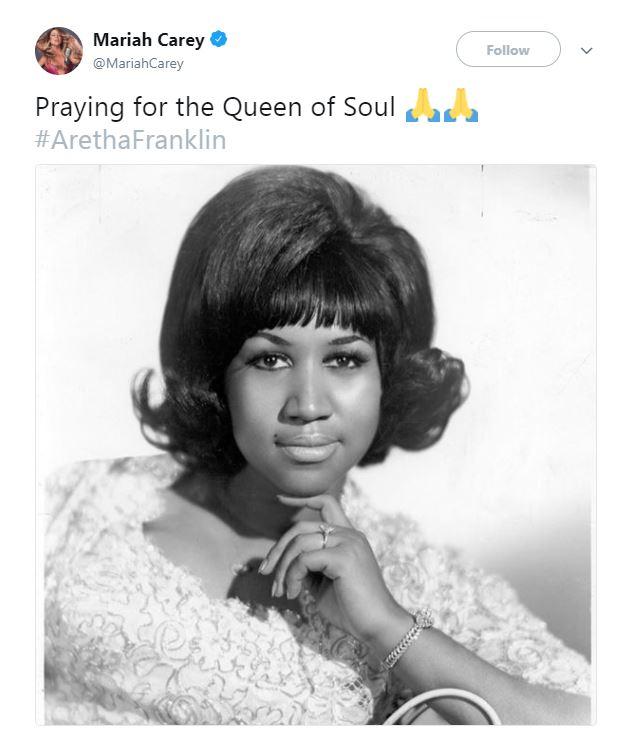Open the #ArethaFranklin hashtag

[131, 140]
